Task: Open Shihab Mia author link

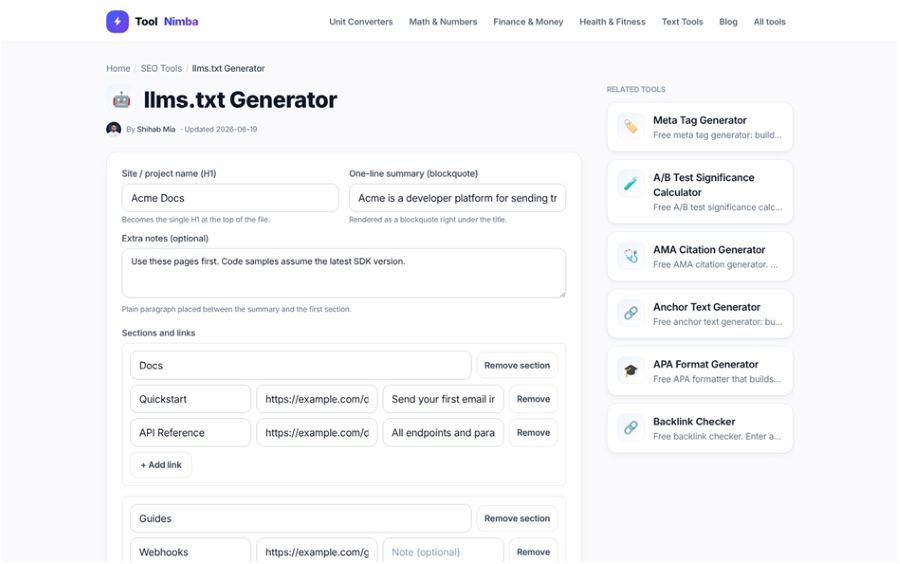Action: click(156, 129)
